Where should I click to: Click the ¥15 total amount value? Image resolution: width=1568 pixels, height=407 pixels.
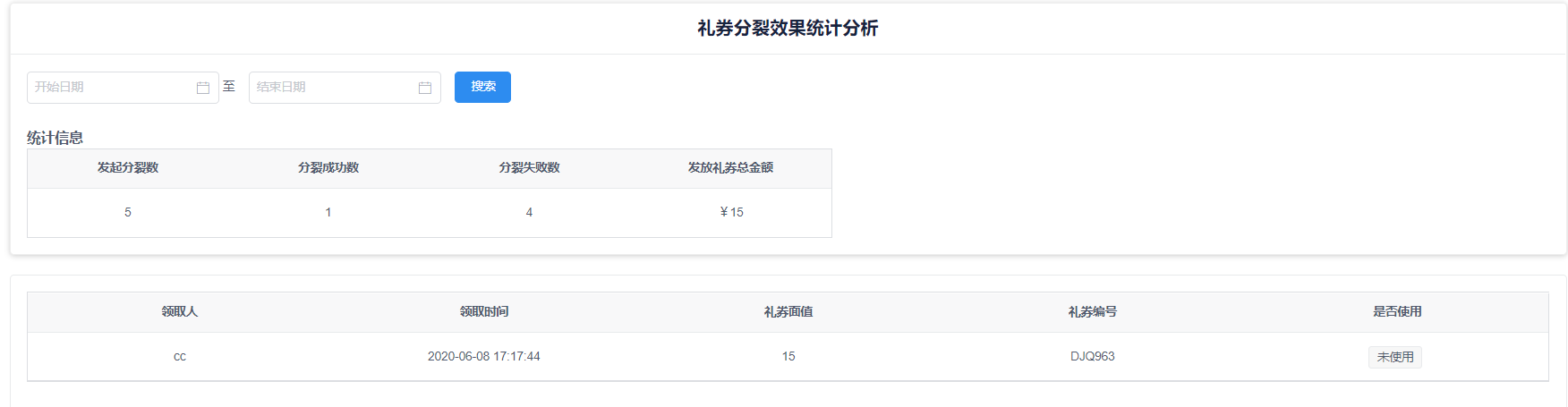click(x=731, y=213)
